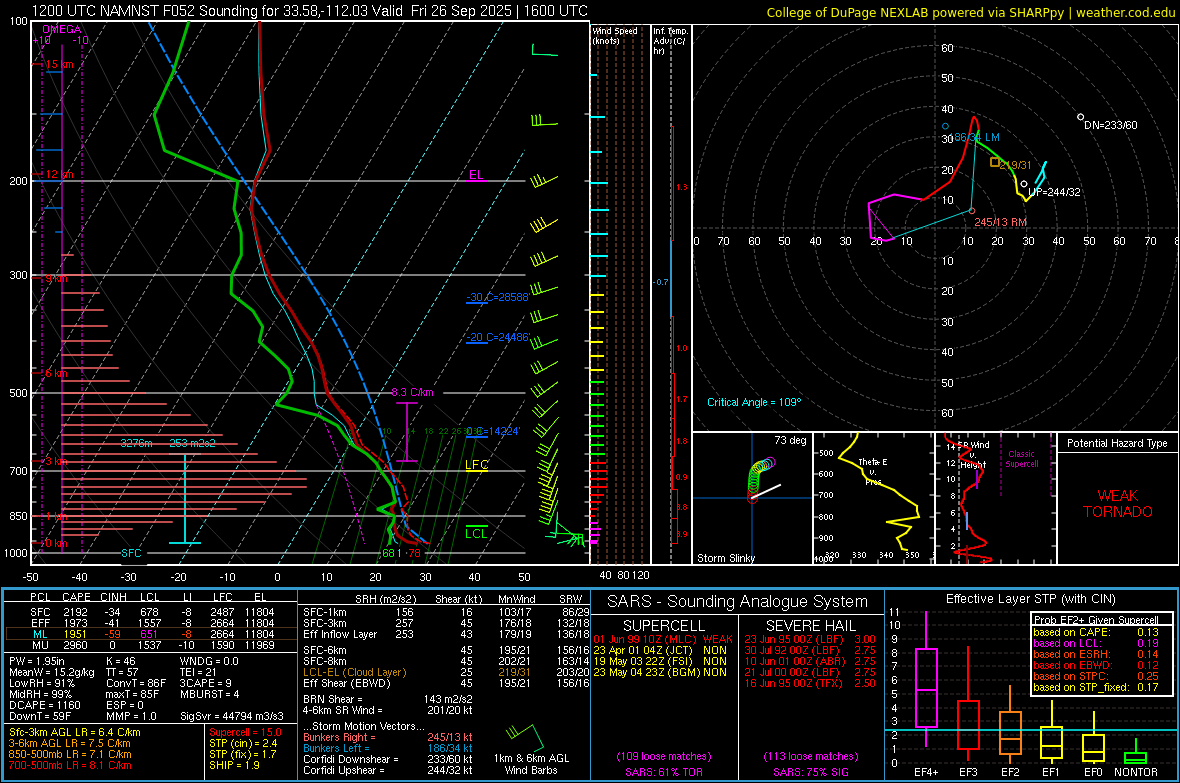
Task: Click the yellow LFC label on the skew-T
Action: click(x=476, y=465)
